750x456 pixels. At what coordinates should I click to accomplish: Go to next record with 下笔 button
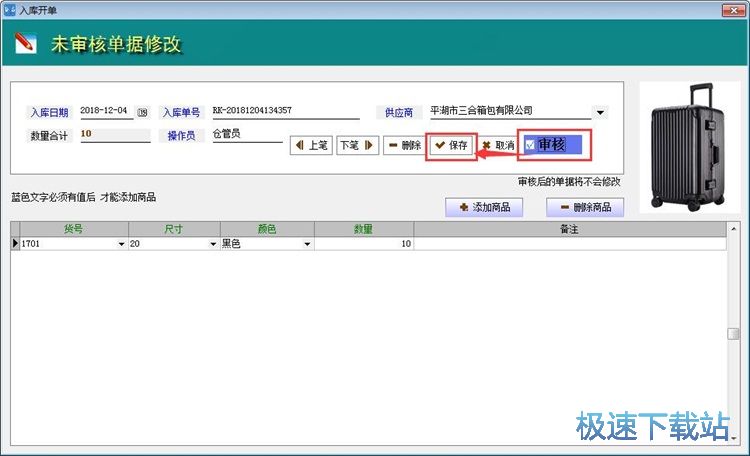357,145
